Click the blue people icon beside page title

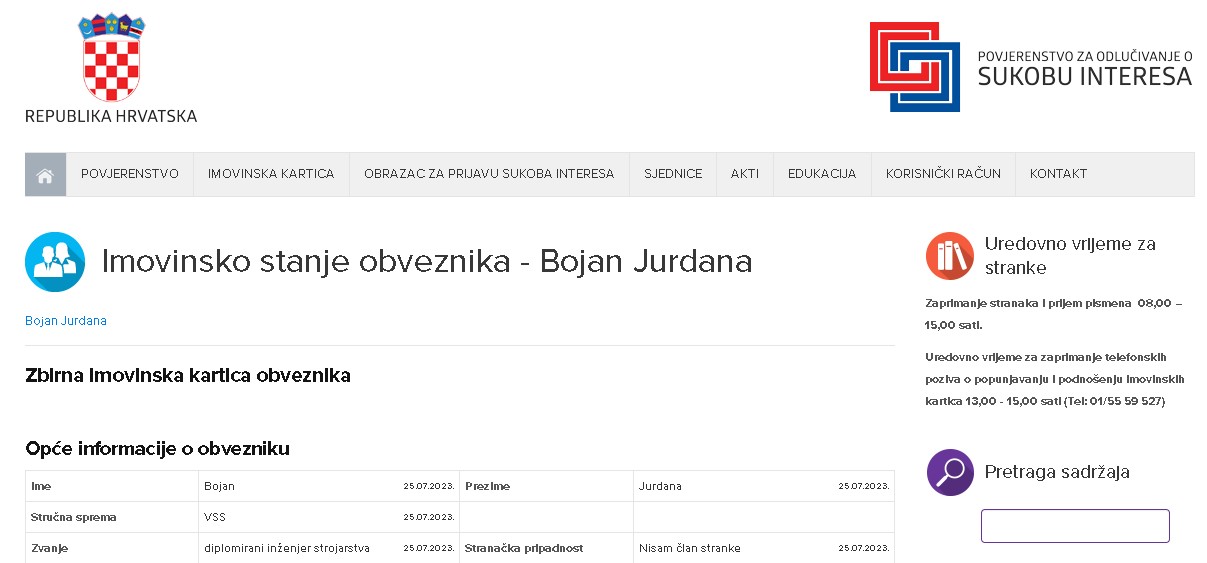pos(55,262)
